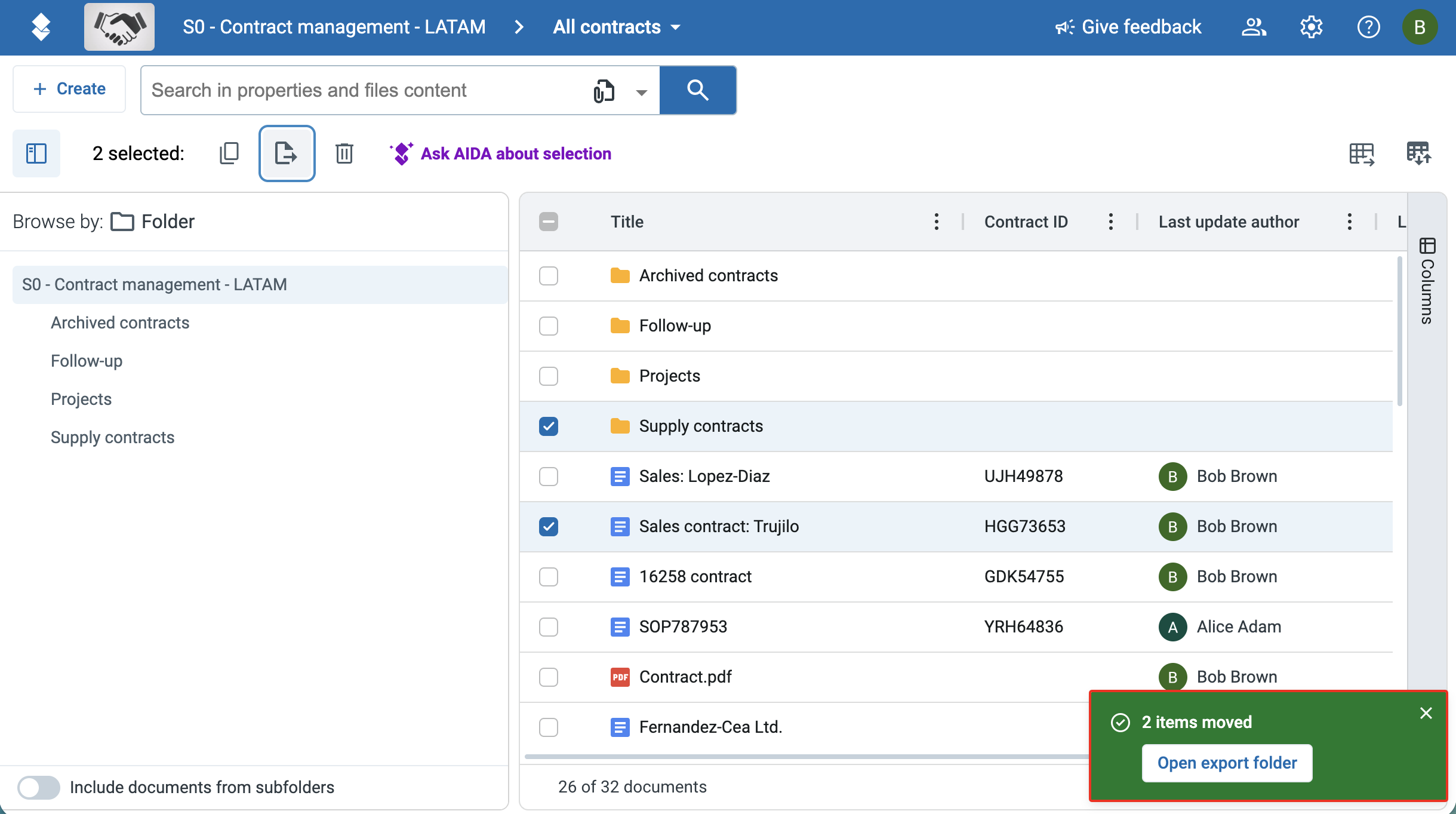Open the users management icon
1456x814 pixels.
tap(1254, 27)
